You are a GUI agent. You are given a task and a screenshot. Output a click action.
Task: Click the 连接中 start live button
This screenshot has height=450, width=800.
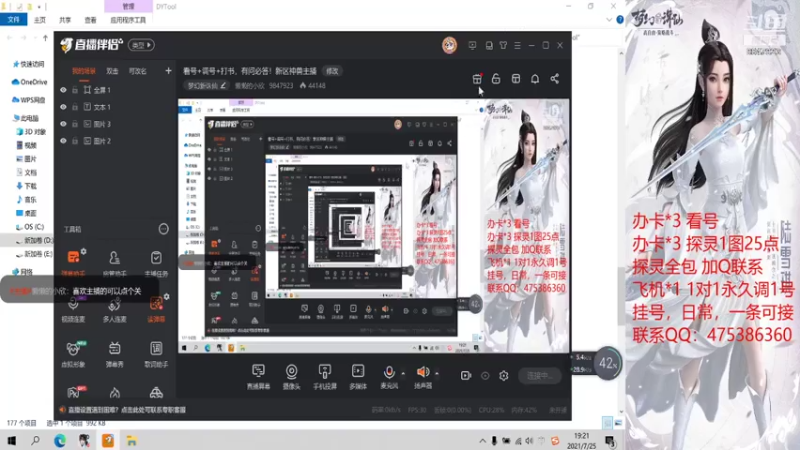coord(540,376)
